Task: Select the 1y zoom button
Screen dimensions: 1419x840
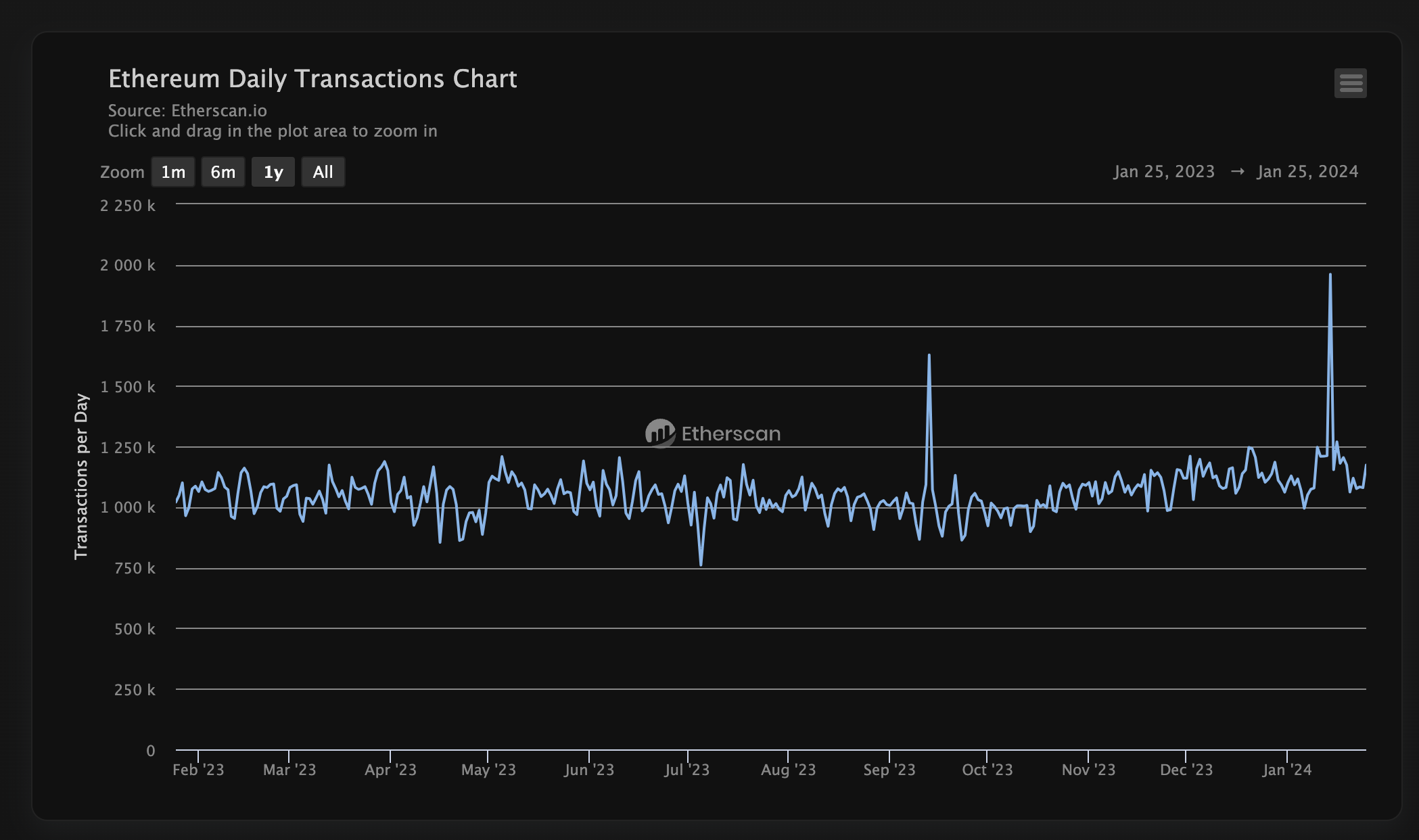Action: [273, 172]
